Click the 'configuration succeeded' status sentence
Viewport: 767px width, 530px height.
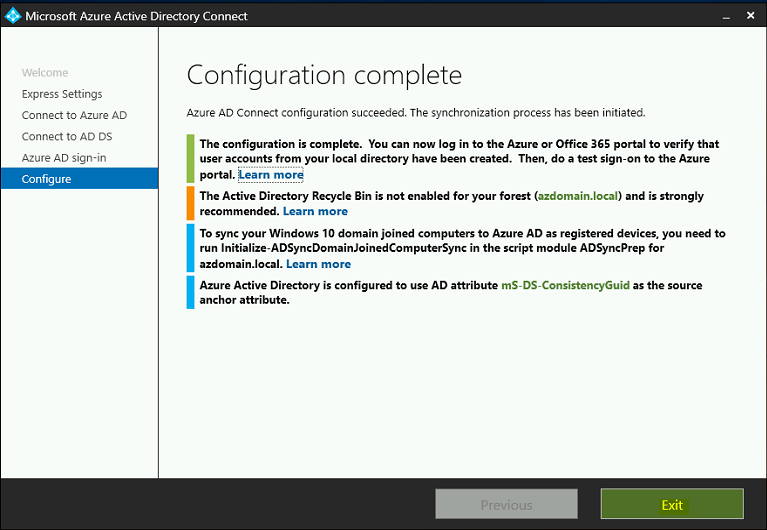[x=416, y=113]
